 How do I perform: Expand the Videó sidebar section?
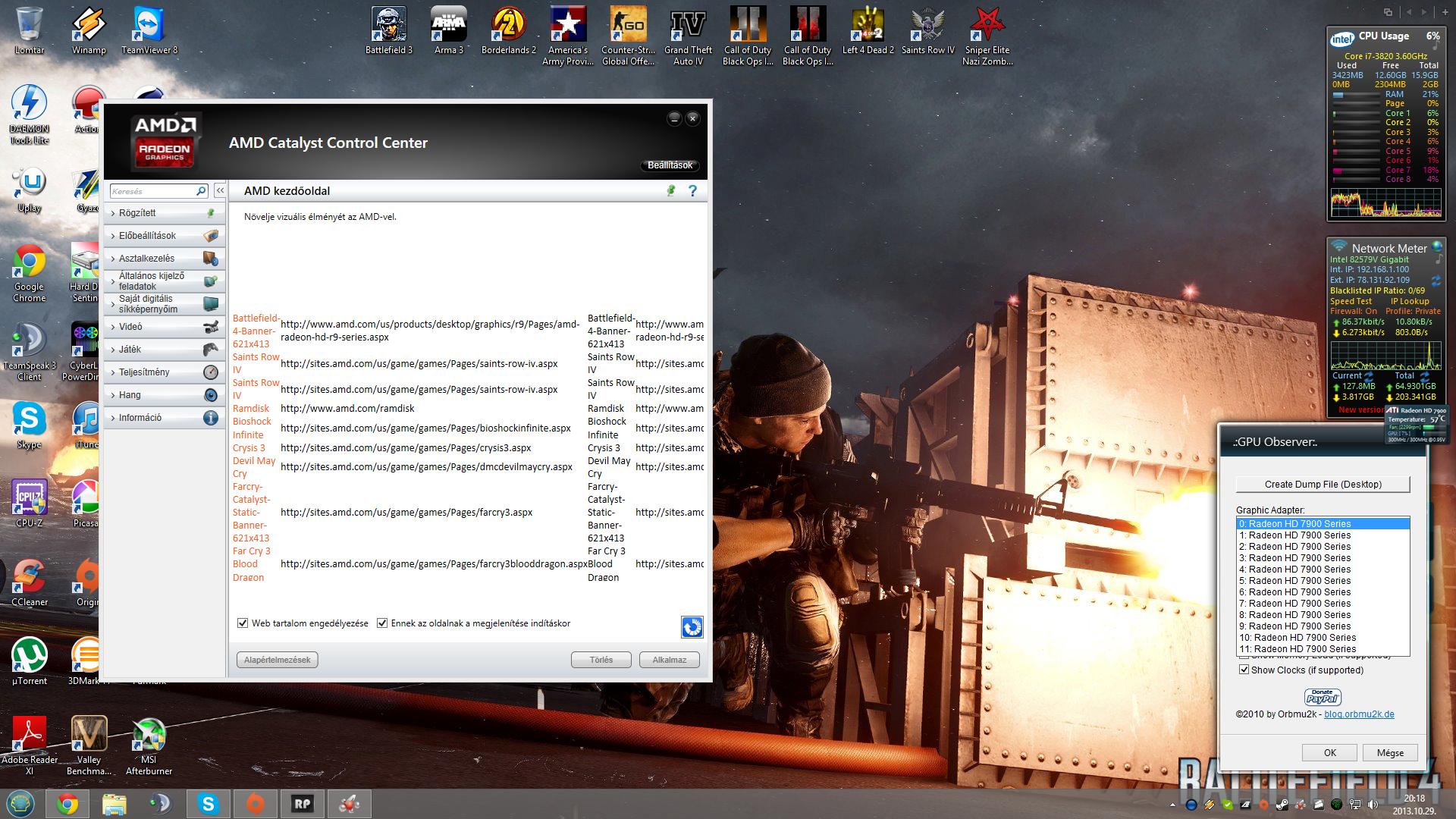click(x=165, y=327)
